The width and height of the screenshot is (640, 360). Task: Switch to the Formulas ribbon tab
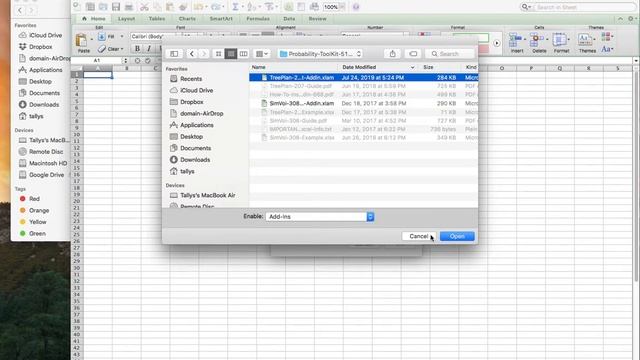pos(258,19)
